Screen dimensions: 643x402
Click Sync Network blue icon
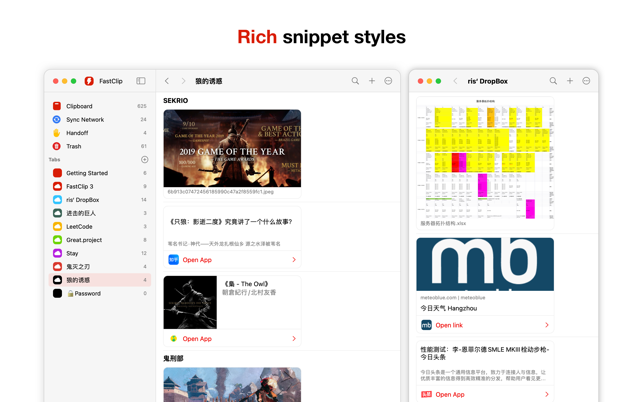pos(57,119)
